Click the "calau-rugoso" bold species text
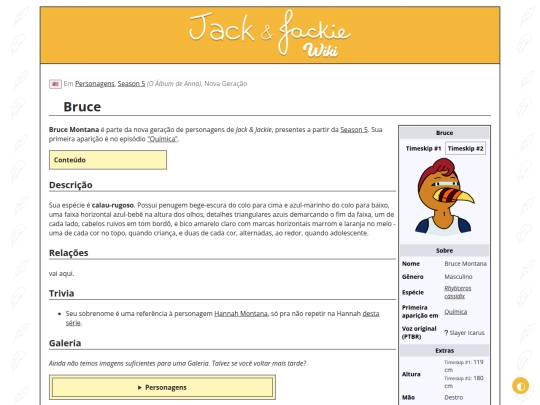 coord(113,205)
